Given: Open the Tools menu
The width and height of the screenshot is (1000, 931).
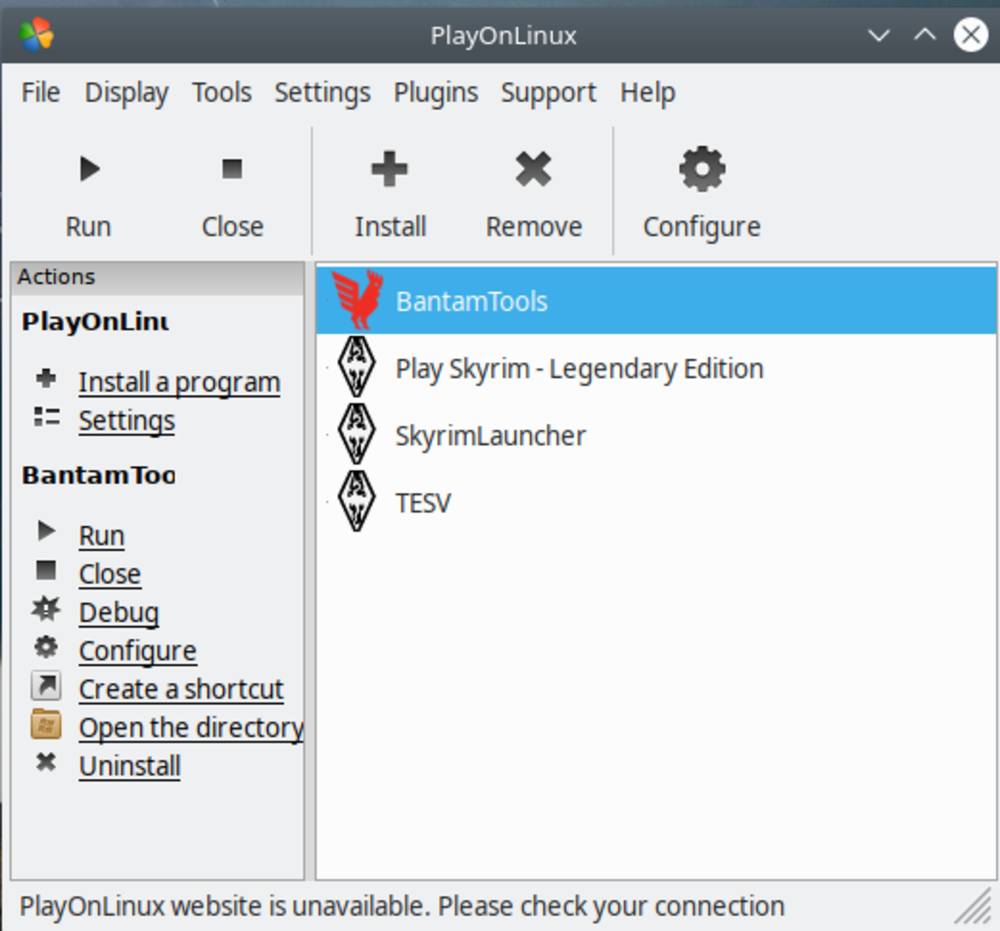Looking at the screenshot, I should click(222, 92).
